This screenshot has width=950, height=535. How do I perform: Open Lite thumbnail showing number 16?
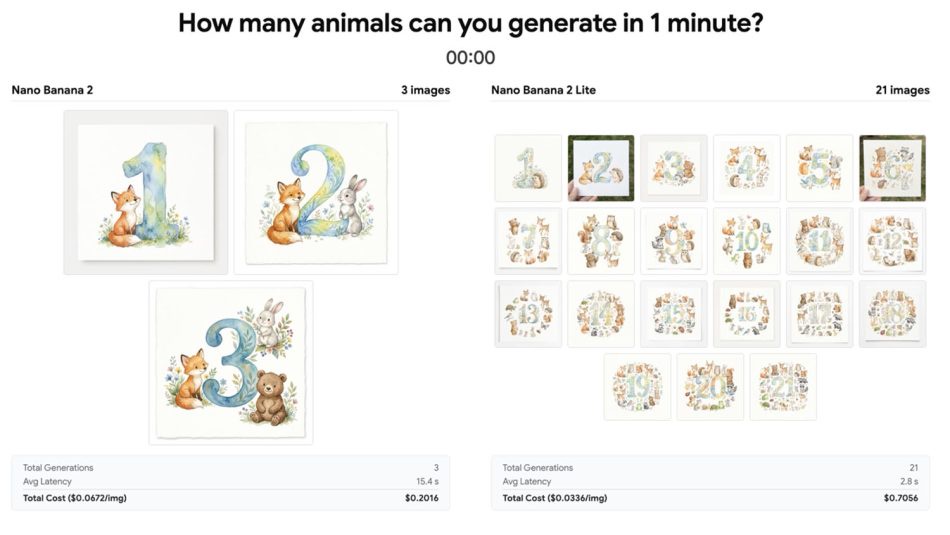click(746, 314)
